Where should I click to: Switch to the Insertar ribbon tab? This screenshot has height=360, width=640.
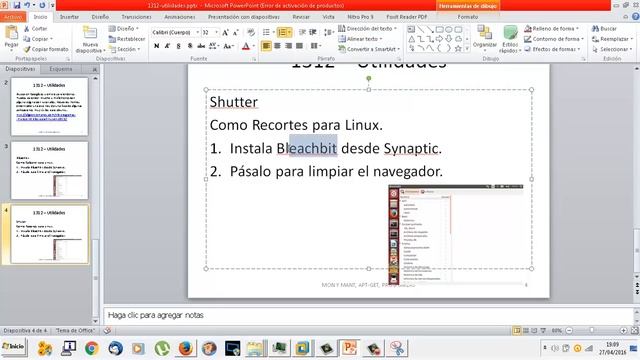(x=69, y=17)
